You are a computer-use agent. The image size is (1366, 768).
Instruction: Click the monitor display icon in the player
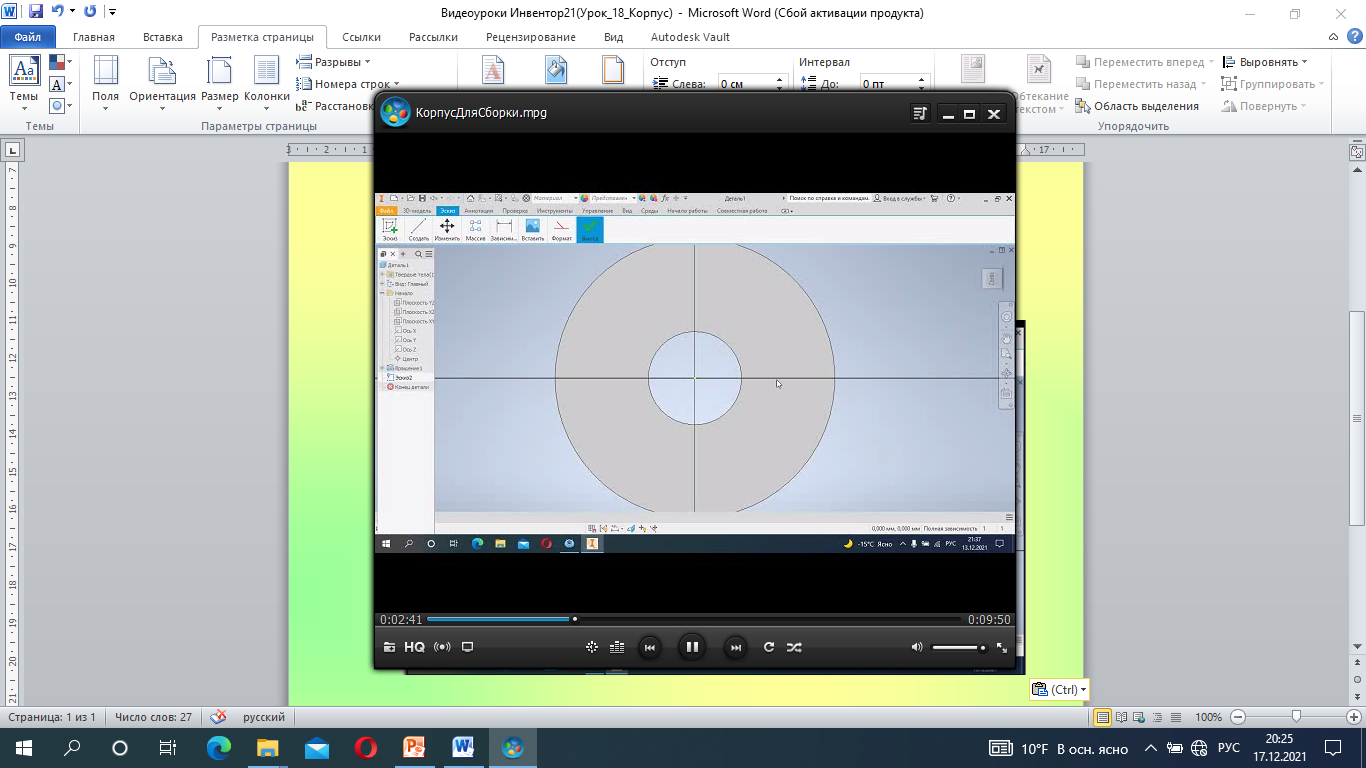click(467, 647)
